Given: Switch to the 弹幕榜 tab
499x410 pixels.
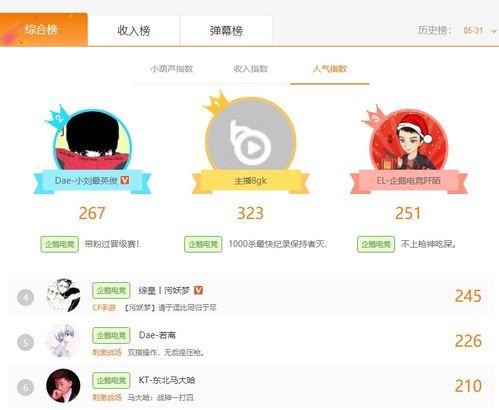Looking at the screenshot, I should pyautogui.click(x=226, y=30).
